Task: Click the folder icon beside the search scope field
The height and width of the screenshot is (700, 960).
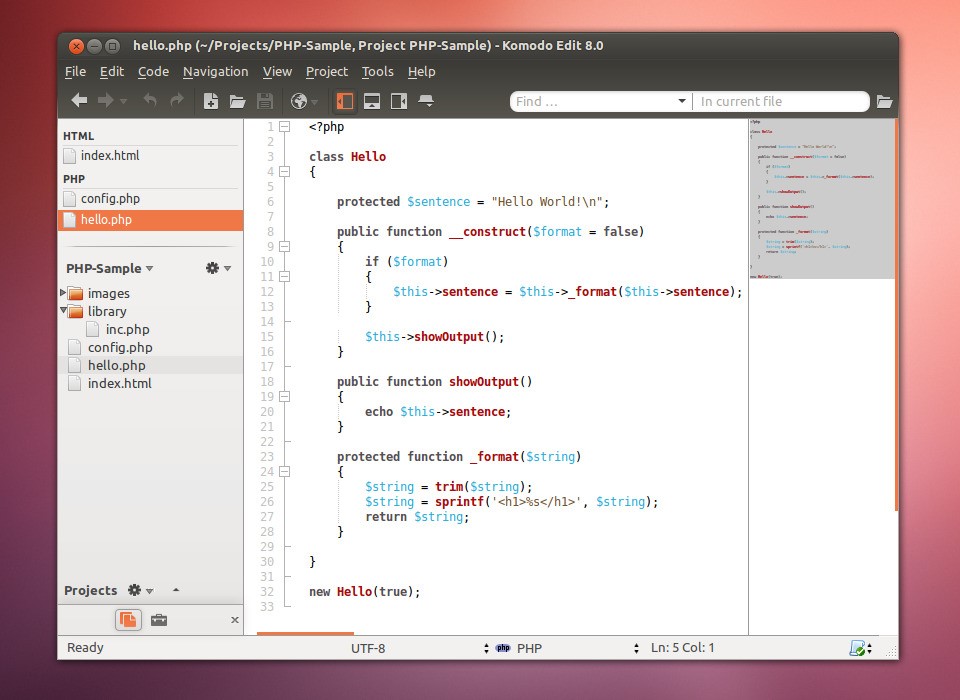Action: pos(884,101)
